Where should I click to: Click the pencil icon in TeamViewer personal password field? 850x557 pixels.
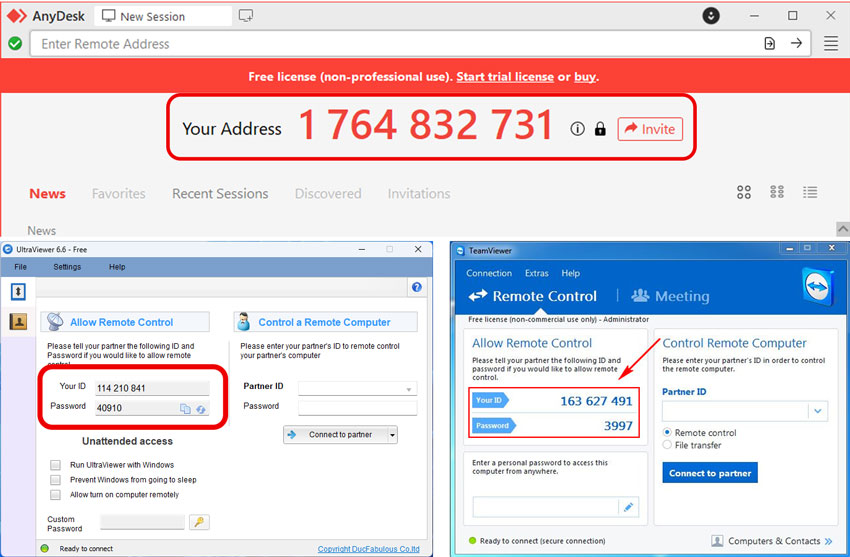(629, 507)
